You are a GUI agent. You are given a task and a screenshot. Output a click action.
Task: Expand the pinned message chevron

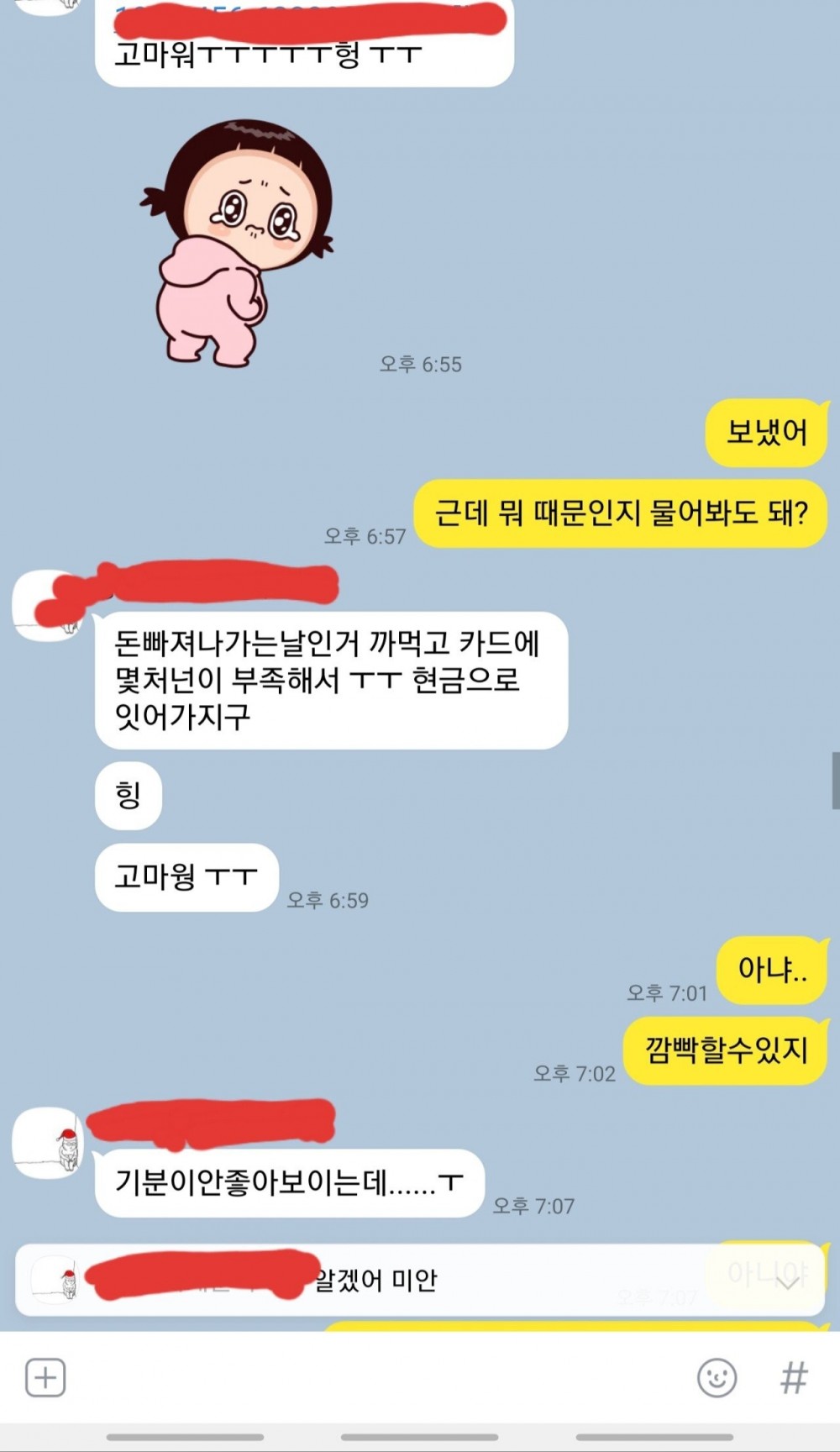tap(787, 1282)
